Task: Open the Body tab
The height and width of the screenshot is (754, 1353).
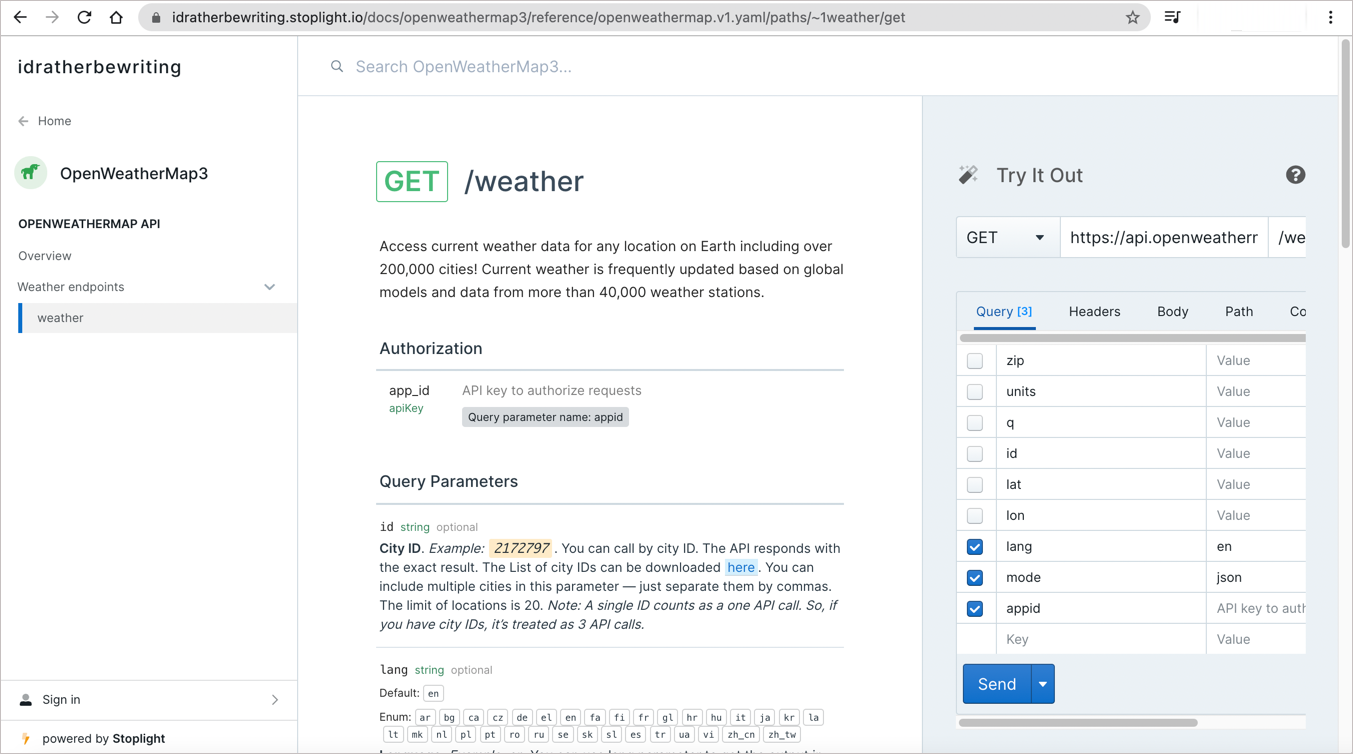Action: pos(1172,311)
